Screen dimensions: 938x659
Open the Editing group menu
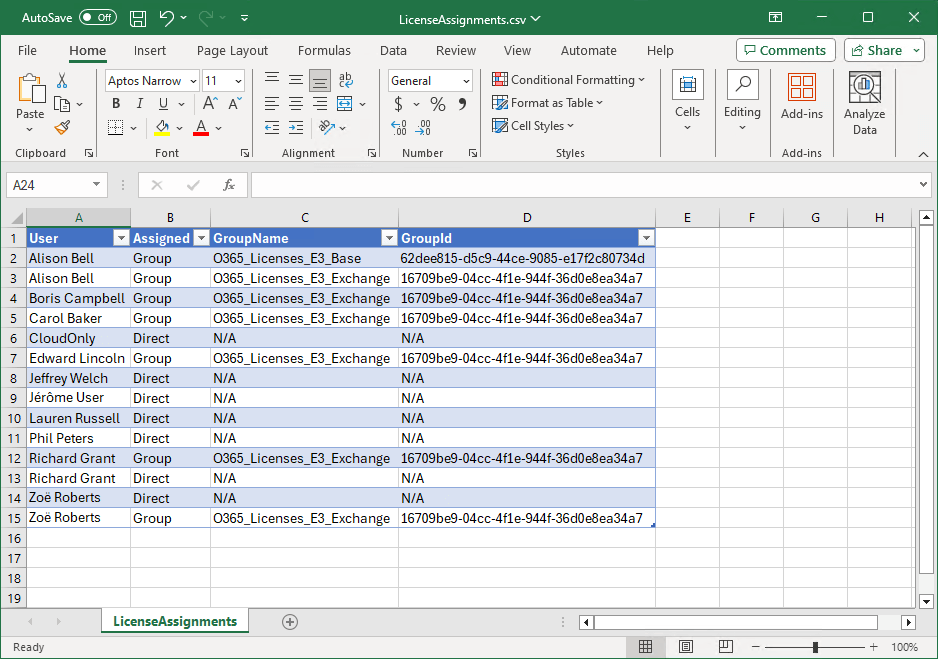click(742, 101)
